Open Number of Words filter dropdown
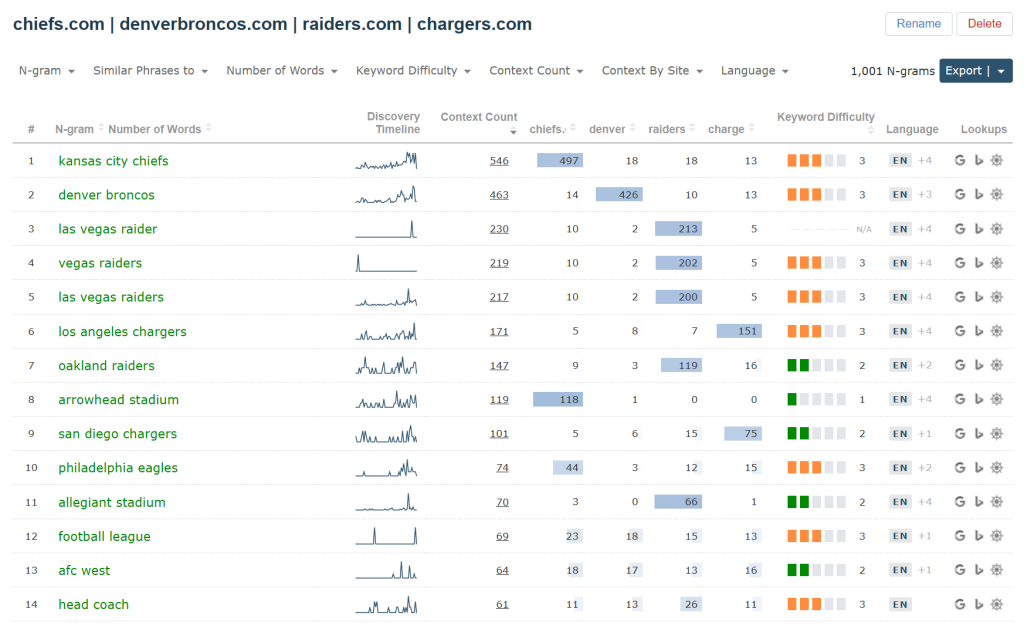 (281, 70)
